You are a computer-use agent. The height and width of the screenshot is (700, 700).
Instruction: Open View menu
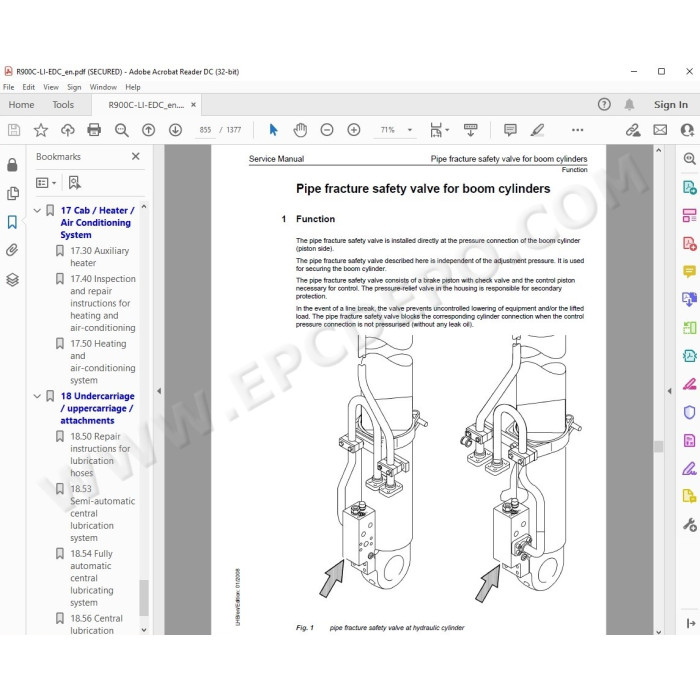[x=51, y=87]
